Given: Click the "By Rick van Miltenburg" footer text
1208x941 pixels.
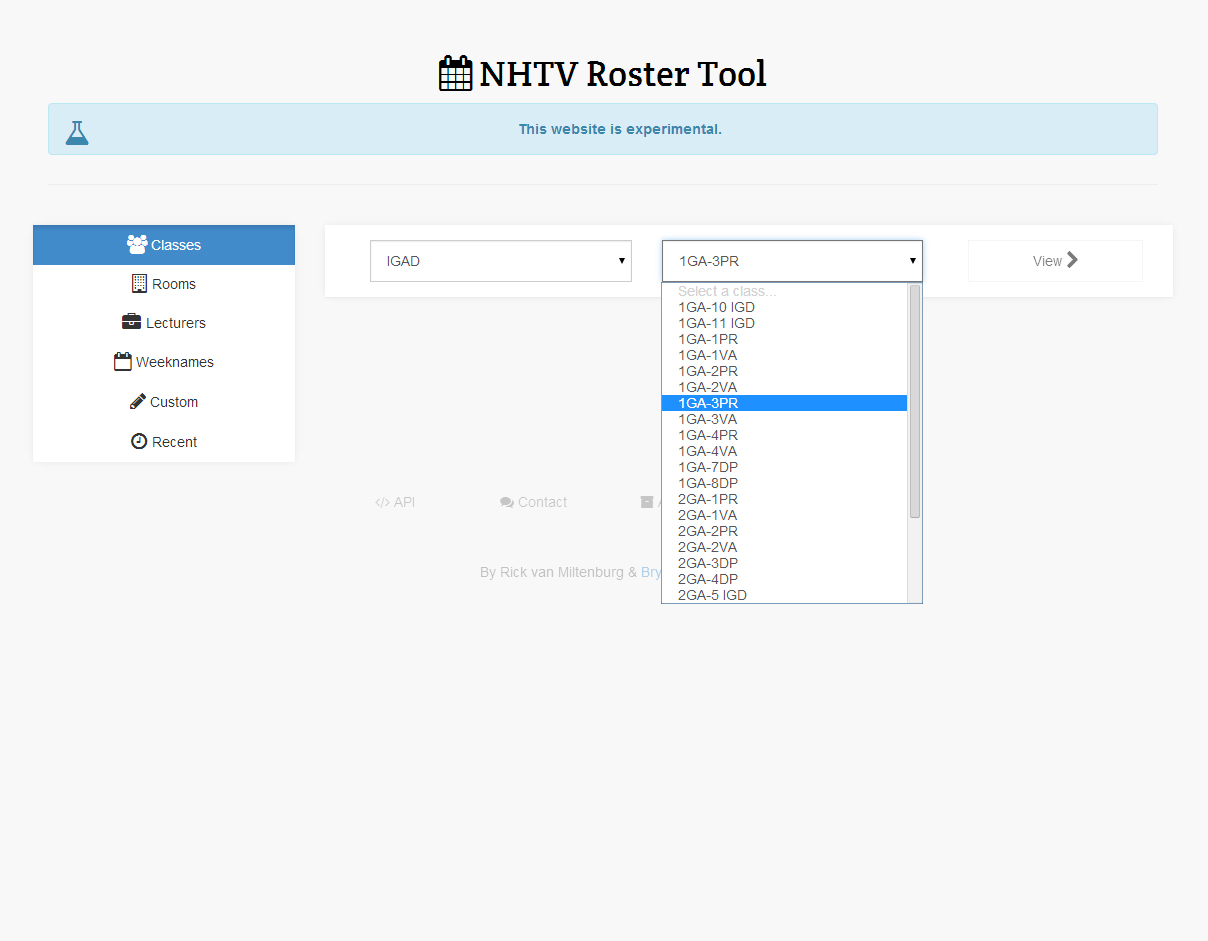Looking at the screenshot, I should [x=552, y=572].
